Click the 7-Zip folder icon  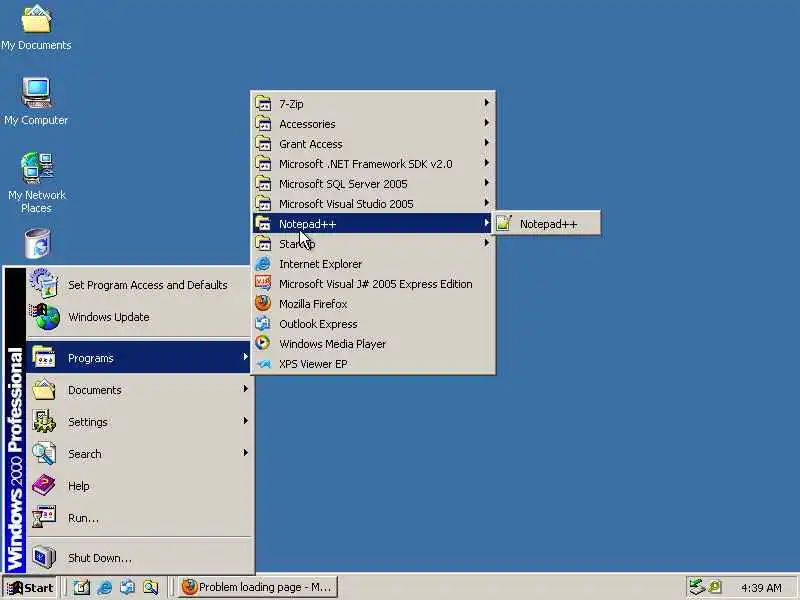click(263, 103)
